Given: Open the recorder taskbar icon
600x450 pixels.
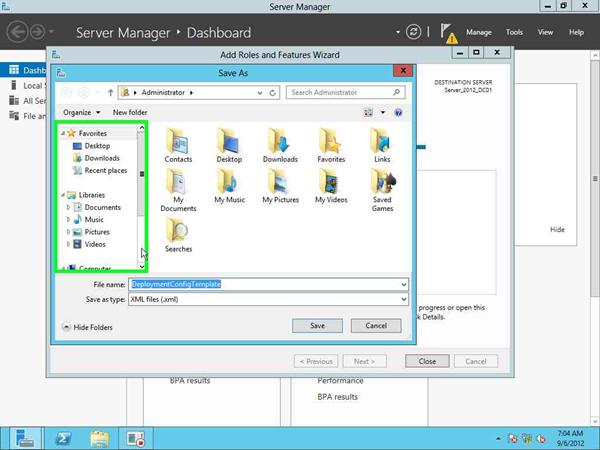Looking at the screenshot, I should tap(135, 439).
